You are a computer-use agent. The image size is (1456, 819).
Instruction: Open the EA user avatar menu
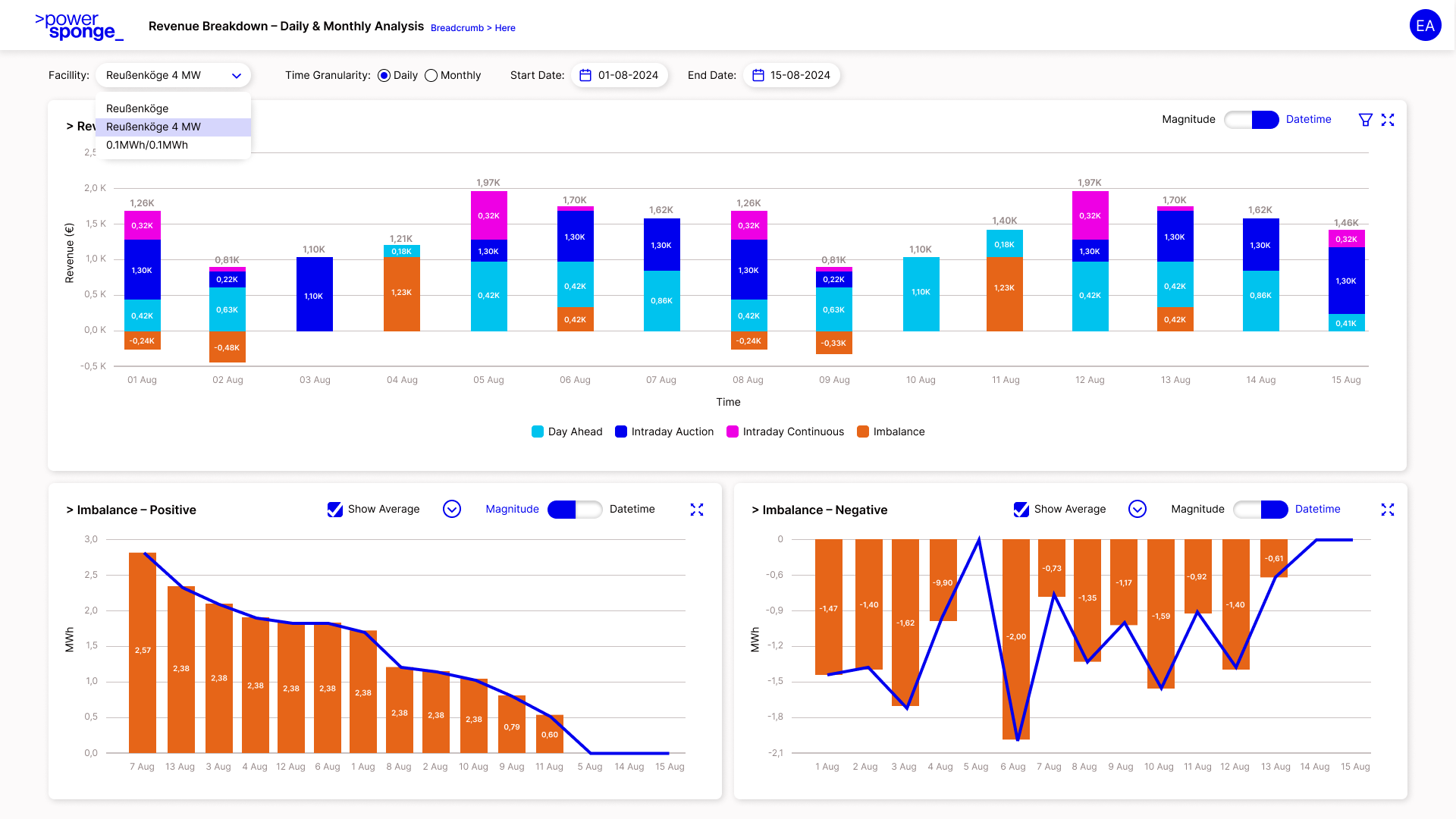(1425, 26)
